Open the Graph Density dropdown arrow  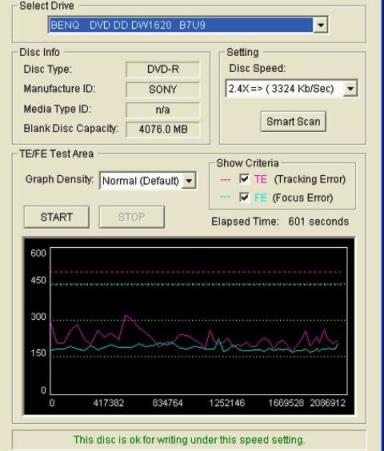189,181
